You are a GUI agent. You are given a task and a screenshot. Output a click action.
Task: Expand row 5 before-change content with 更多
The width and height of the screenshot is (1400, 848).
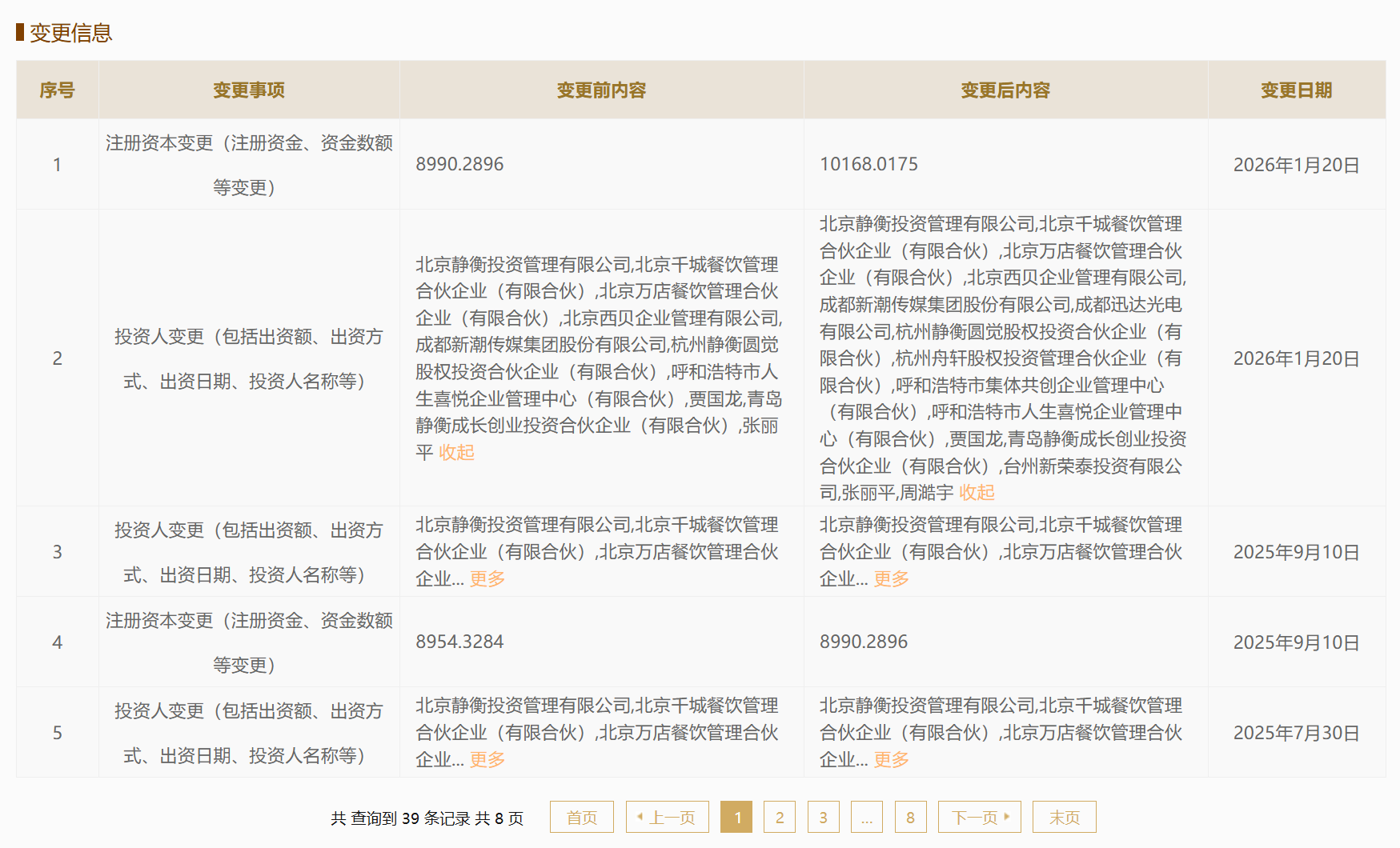click(487, 759)
